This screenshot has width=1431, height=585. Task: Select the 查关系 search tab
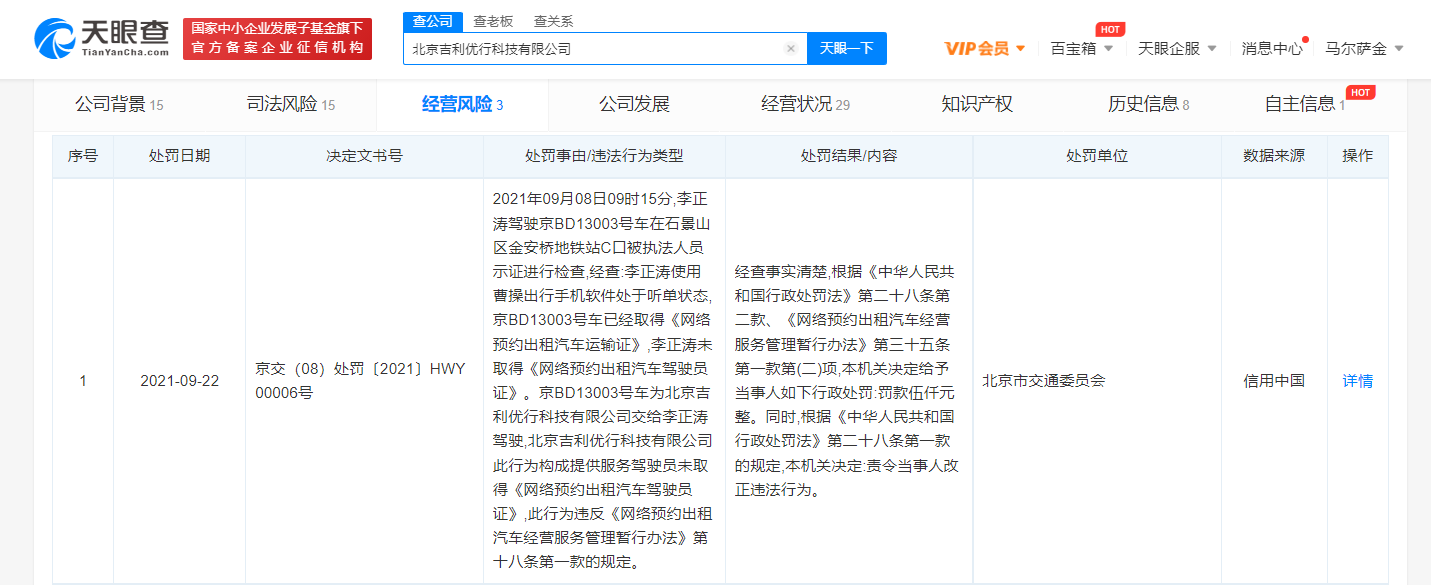553,21
